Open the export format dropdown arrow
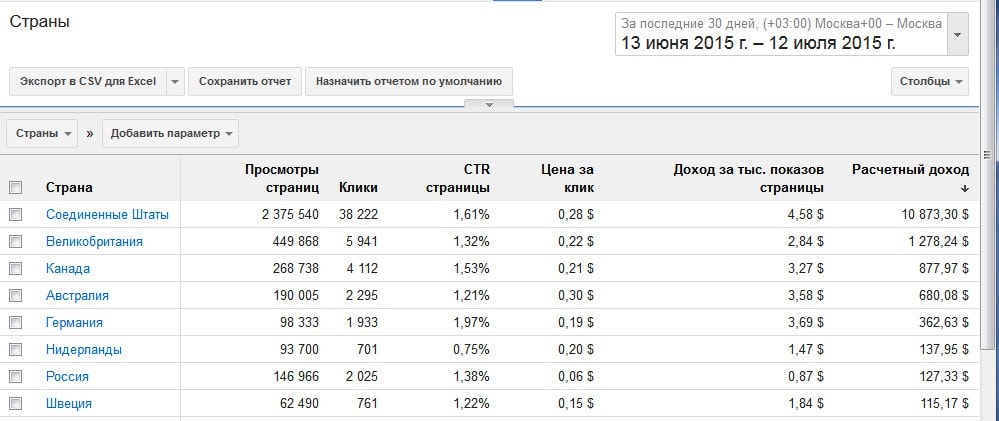Screen dimensions: 999x421 [175, 82]
